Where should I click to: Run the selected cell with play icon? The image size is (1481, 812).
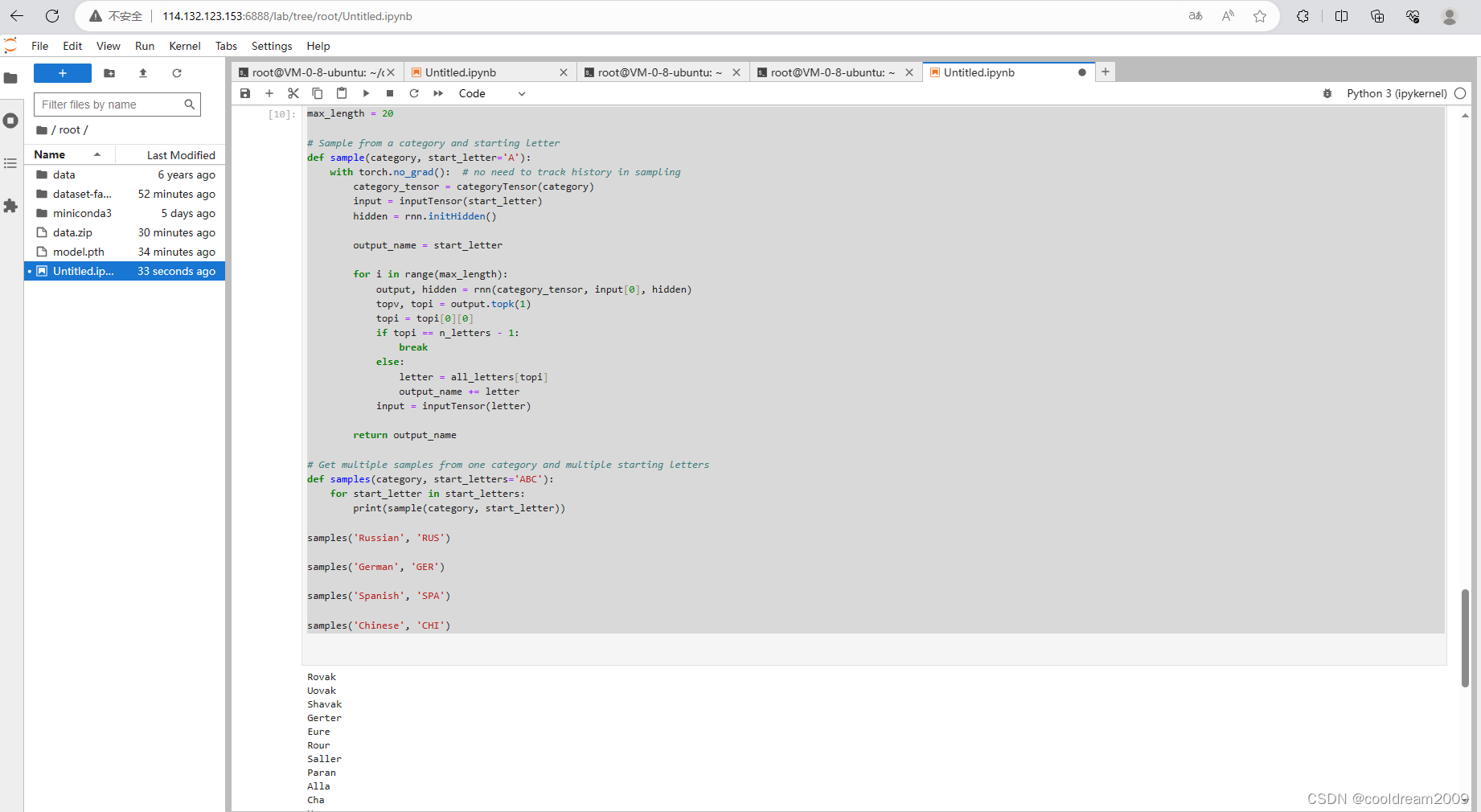(366, 93)
